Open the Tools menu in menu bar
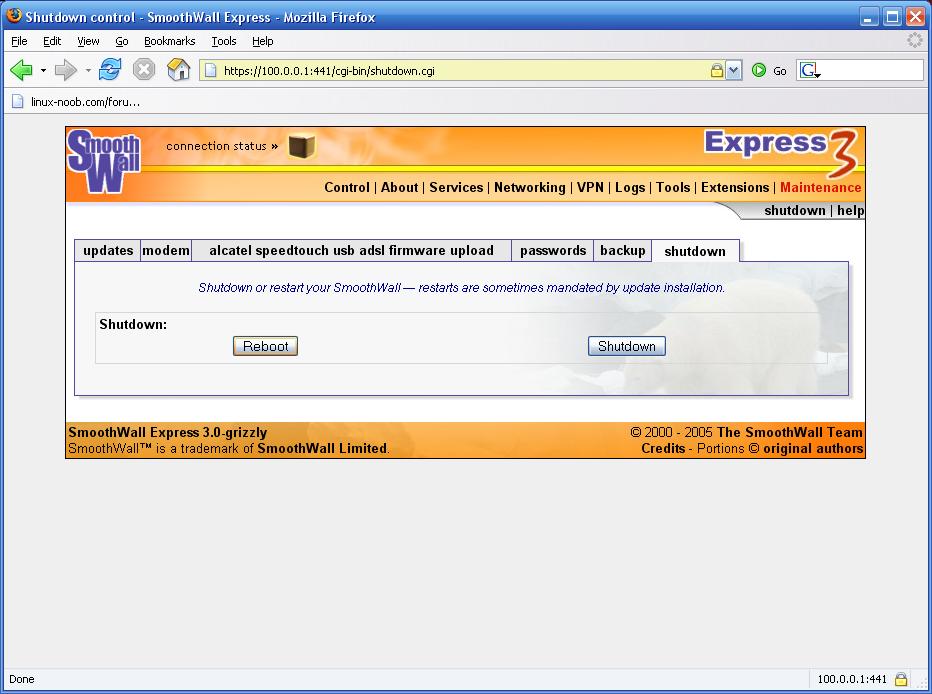The height and width of the screenshot is (694, 932). click(x=223, y=41)
